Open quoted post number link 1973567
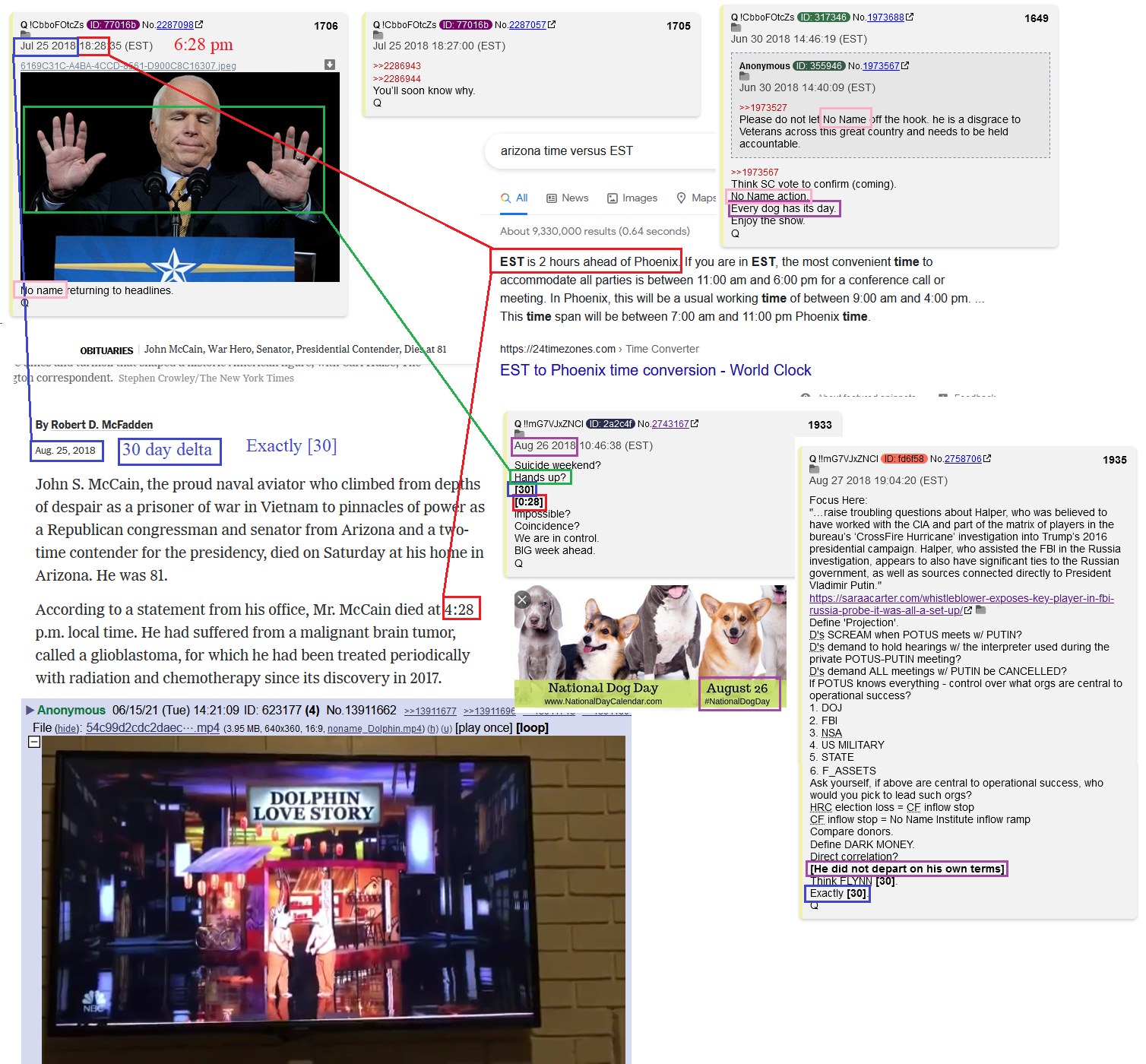The width and height of the screenshot is (1146, 1064). coord(881,66)
